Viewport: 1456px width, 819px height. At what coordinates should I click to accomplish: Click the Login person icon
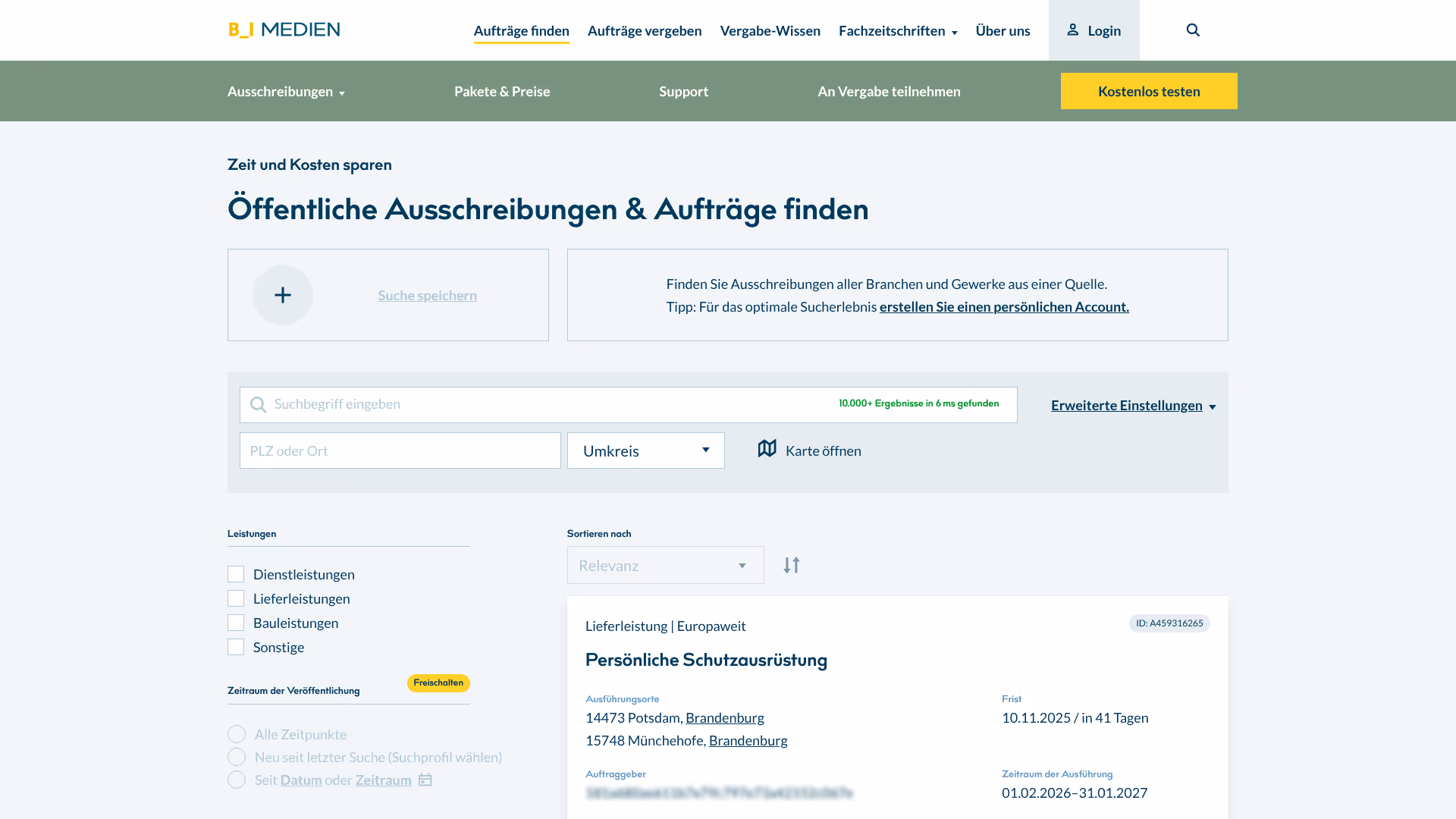pyautogui.click(x=1072, y=29)
